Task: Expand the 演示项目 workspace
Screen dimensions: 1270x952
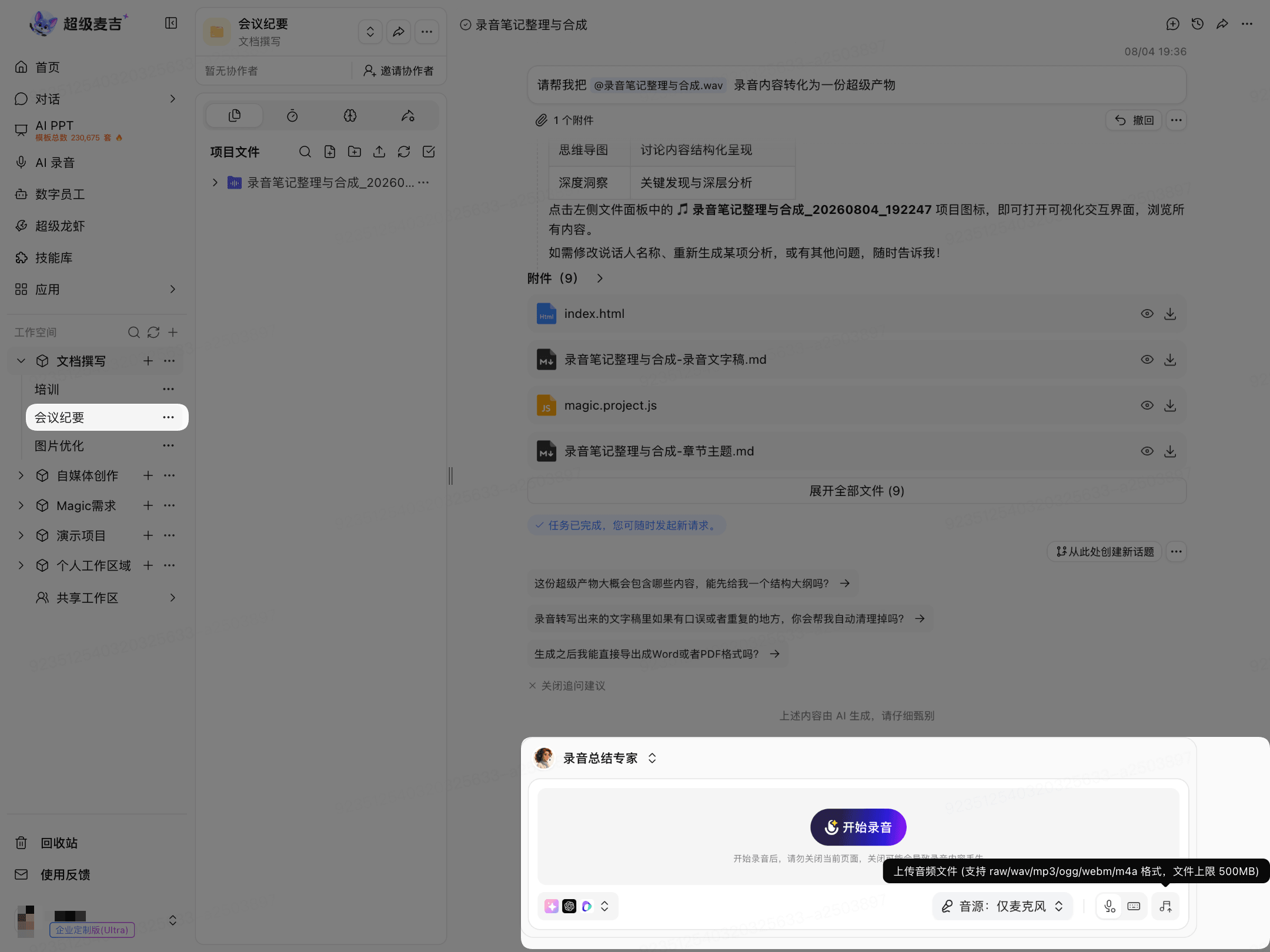Action: click(x=21, y=535)
